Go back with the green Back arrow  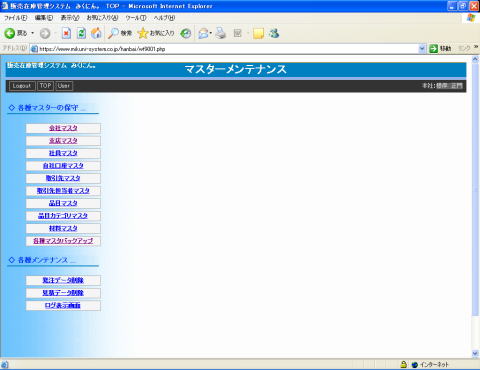[x=9, y=33]
